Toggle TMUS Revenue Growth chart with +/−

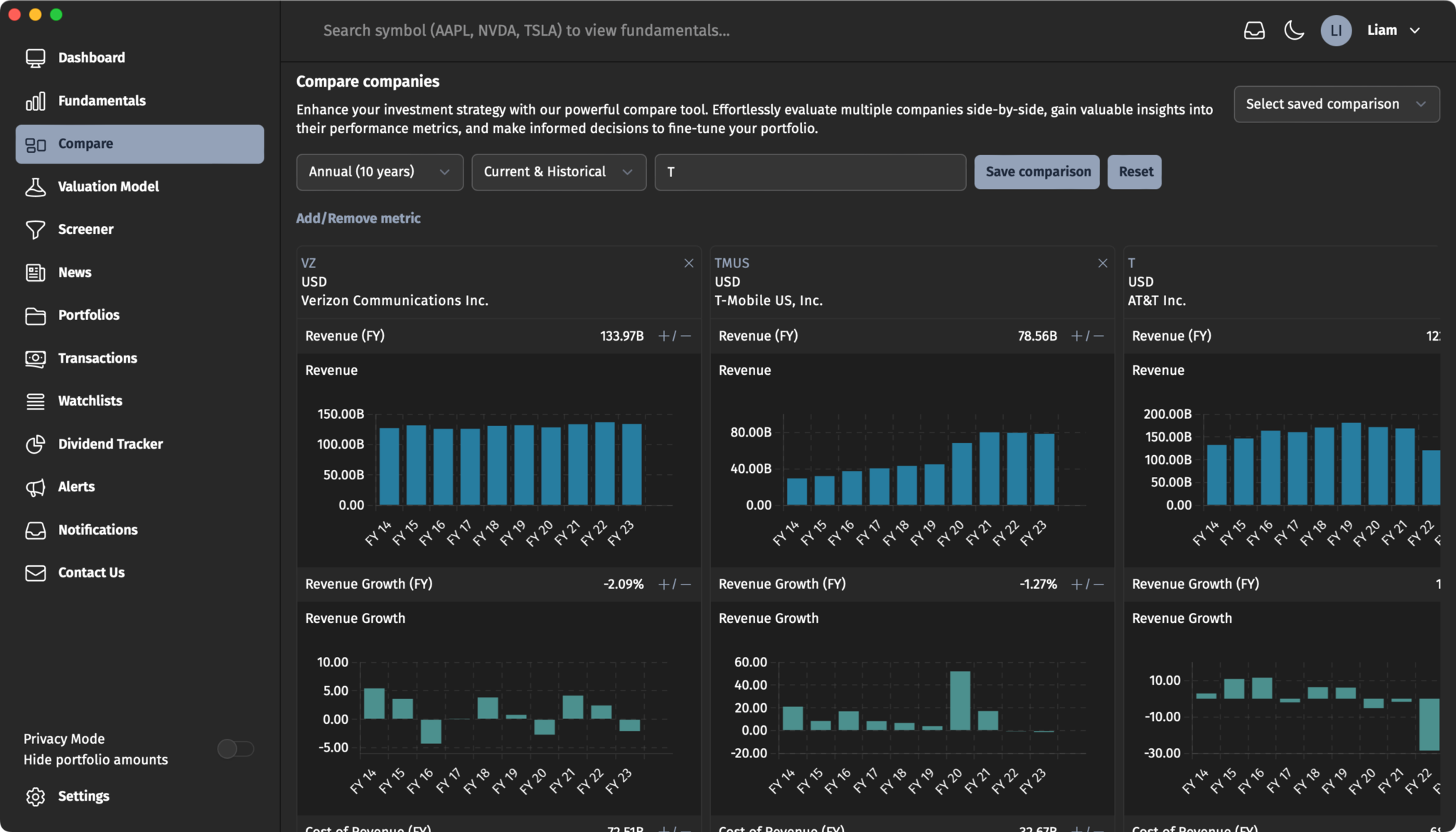(1088, 585)
